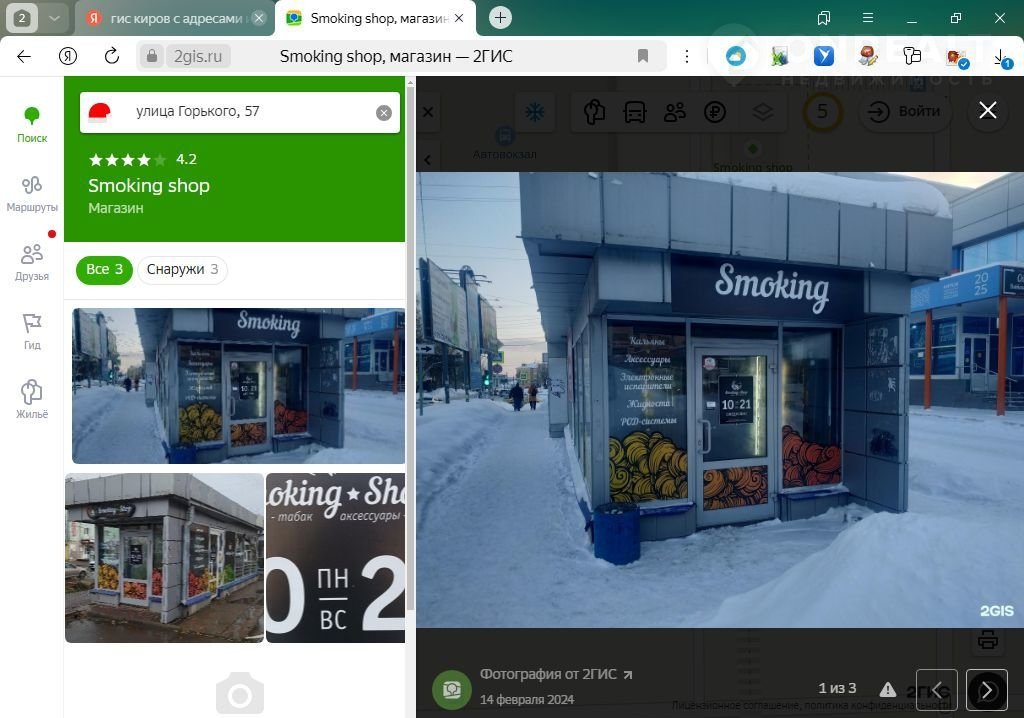Screen dimensions: 1024x718
Task: Open the Друзья section
Action: (x=32, y=262)
